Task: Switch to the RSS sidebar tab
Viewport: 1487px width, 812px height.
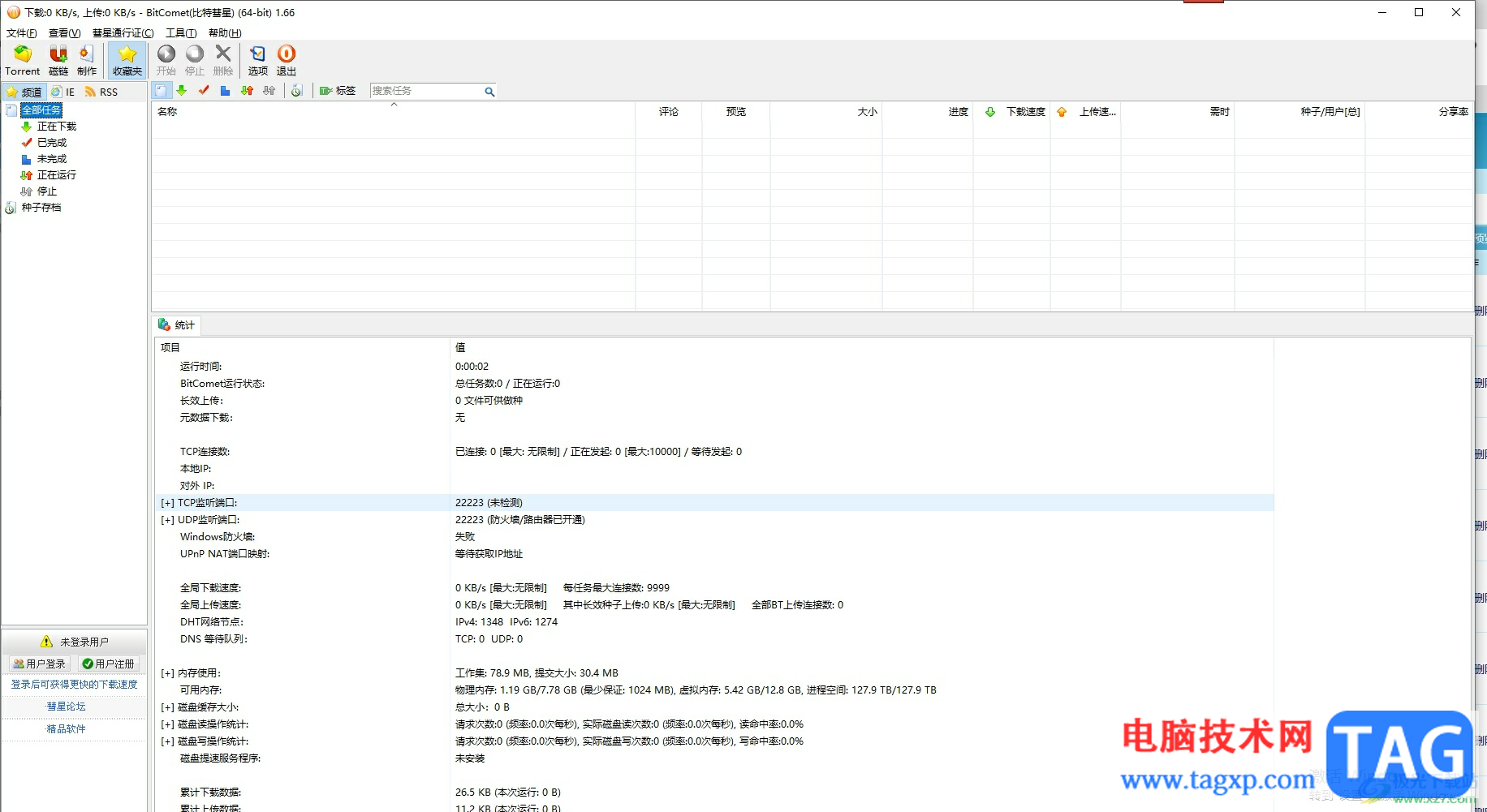Action: (x=101, y=92)
